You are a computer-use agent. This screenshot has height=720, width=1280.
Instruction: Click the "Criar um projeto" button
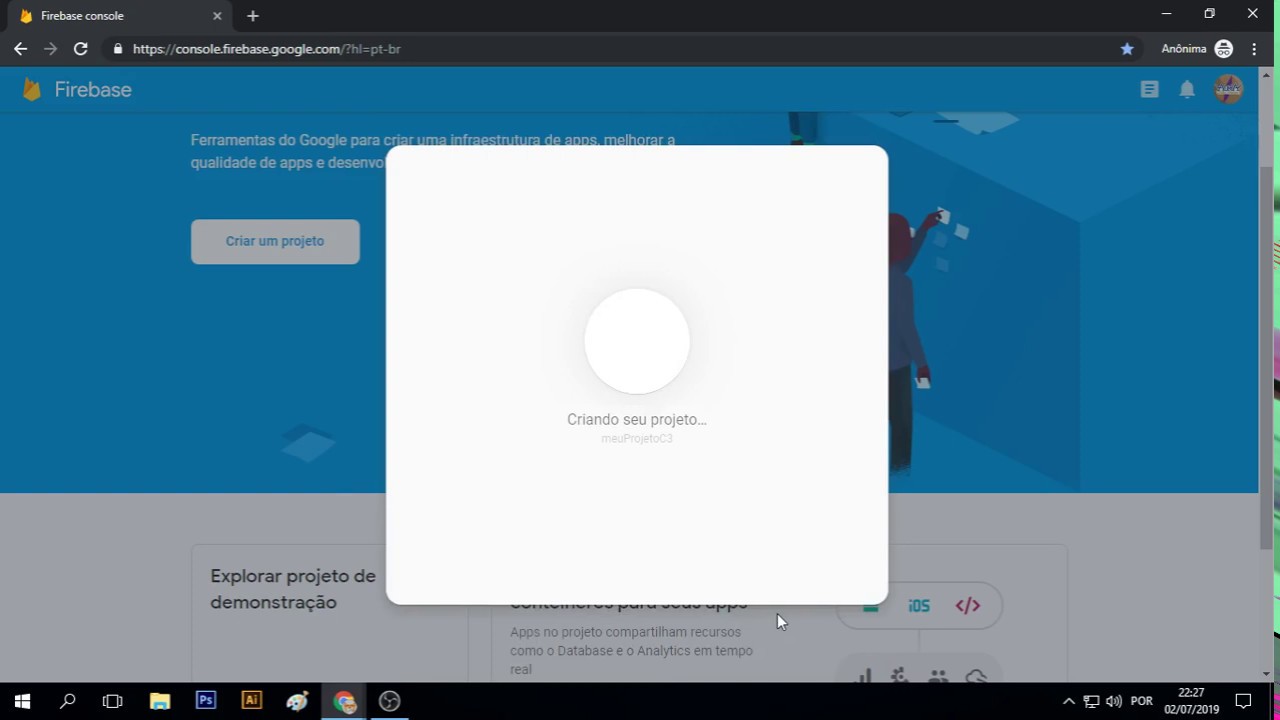click(x=275, y=241)
